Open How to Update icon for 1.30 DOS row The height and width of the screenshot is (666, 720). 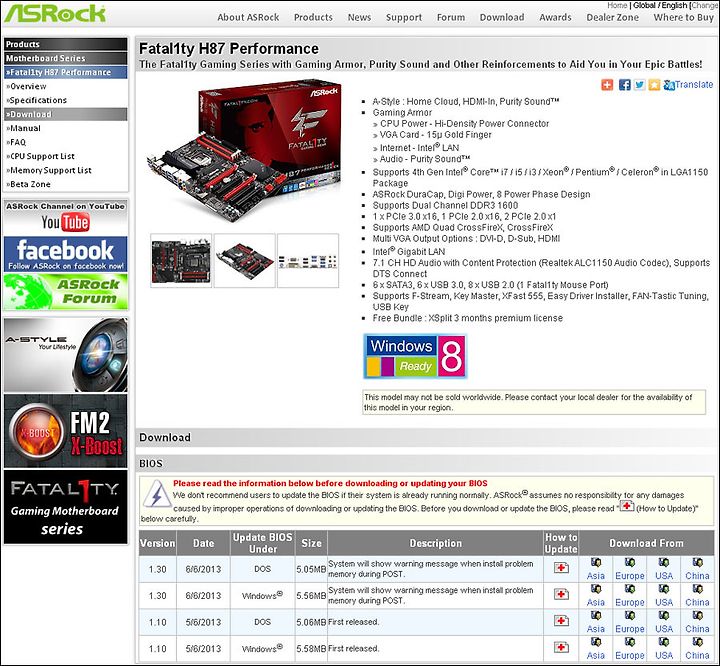click(x=561, y=568)
